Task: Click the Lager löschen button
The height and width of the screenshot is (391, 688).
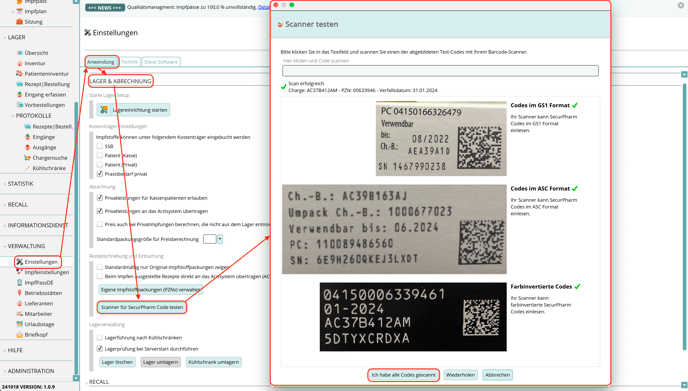Action: pyautogui.click(x=117, y=362)
